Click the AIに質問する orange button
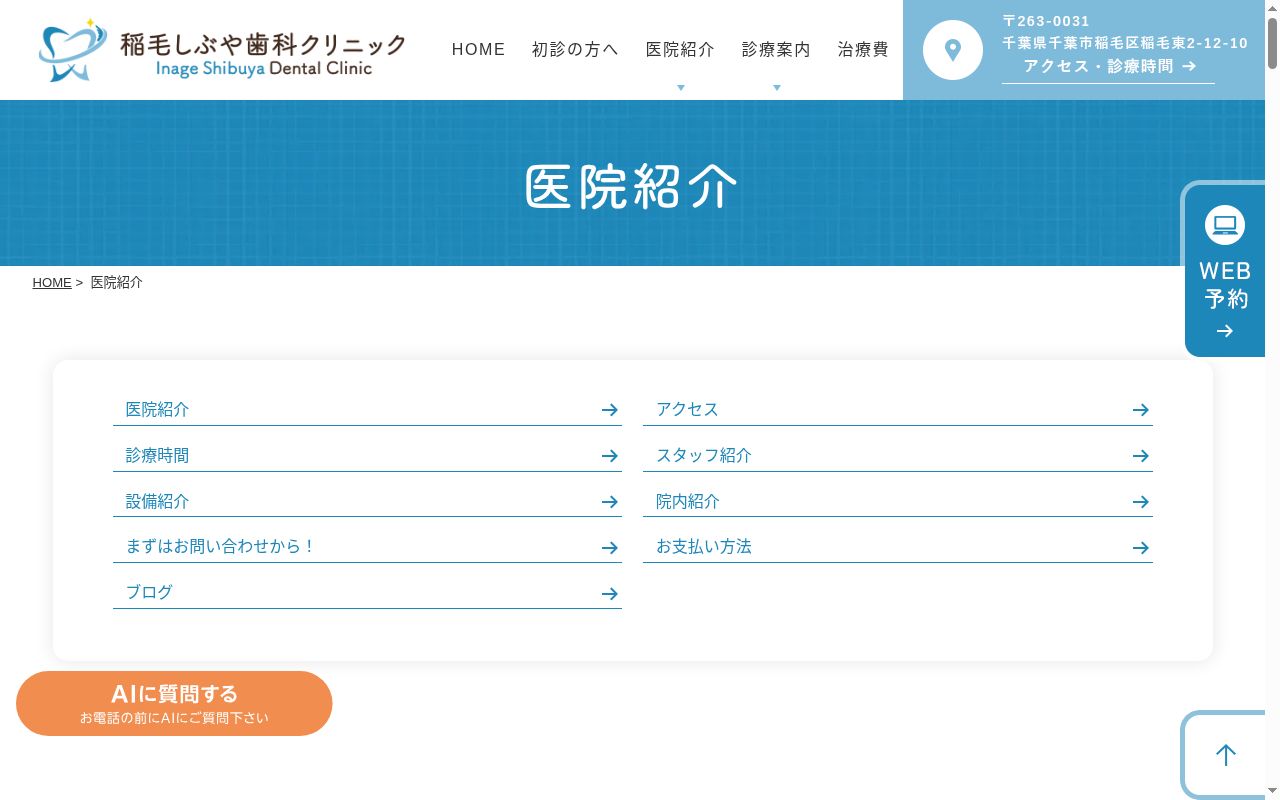Image resolution: width=1280 pixels, height=800 pixels. [174, 704]
